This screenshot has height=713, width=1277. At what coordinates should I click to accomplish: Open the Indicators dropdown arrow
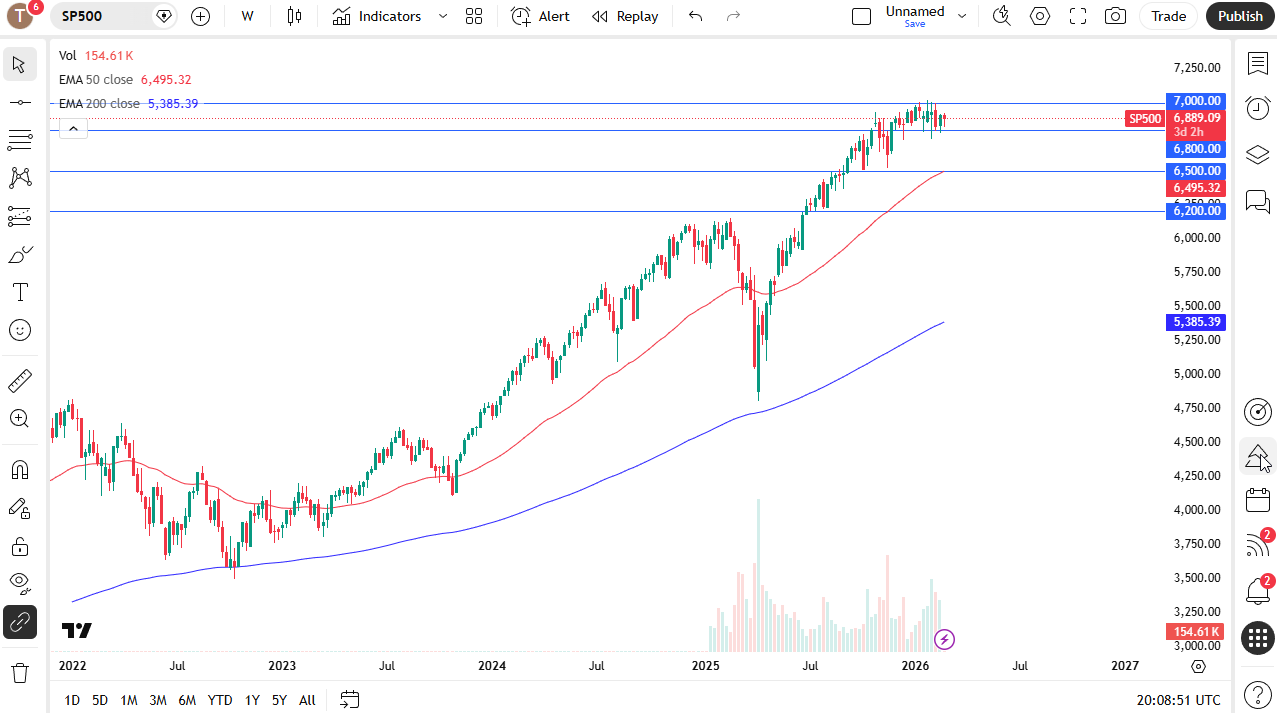click(x=441, y=16)
